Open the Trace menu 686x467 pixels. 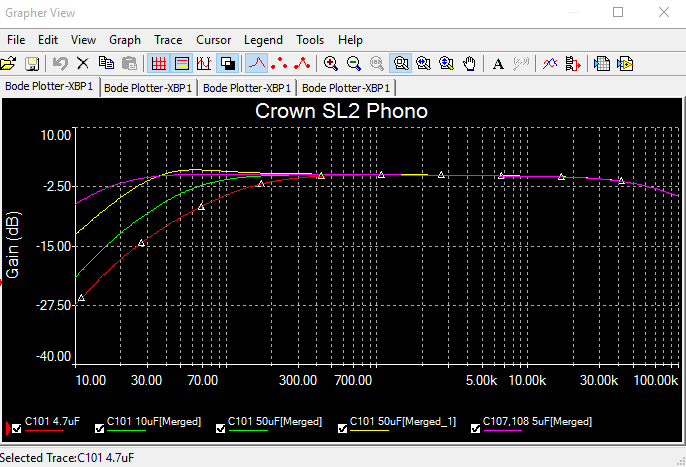coord(168,40)
